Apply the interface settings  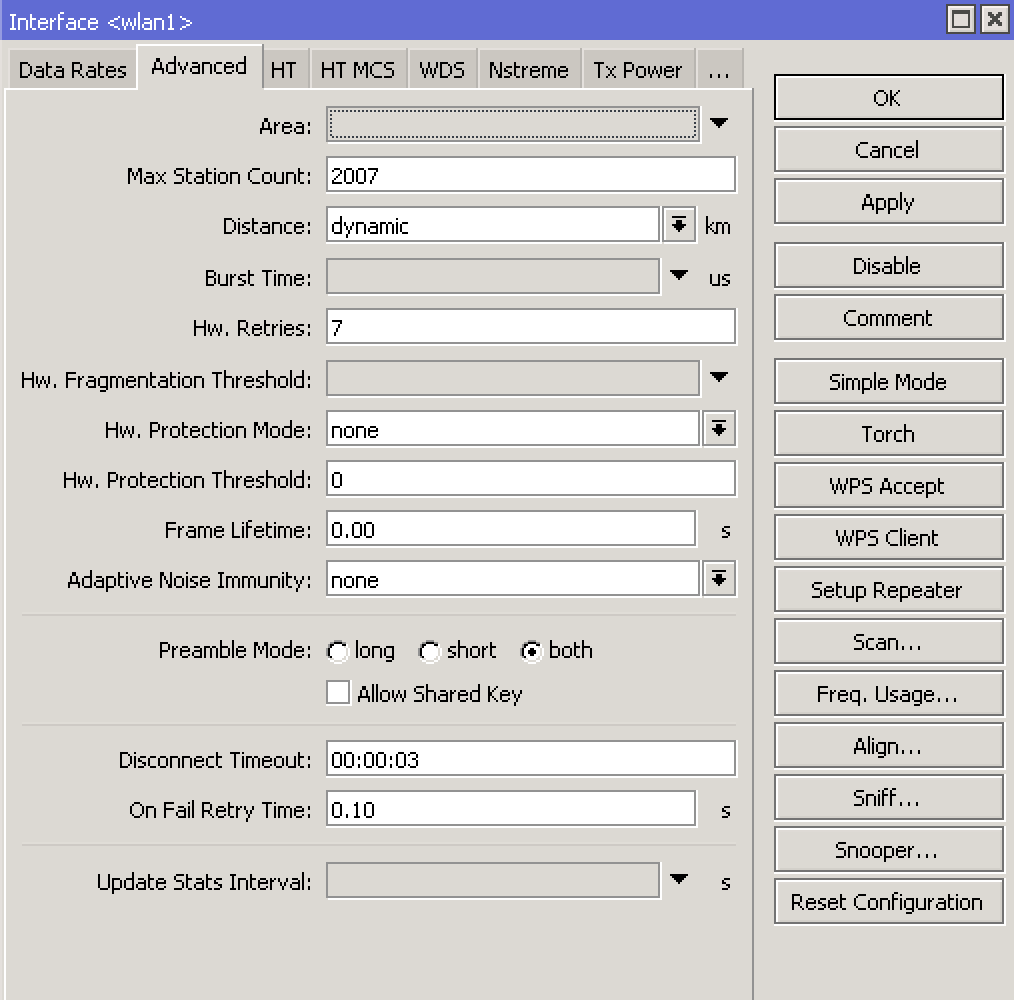point(889,202)
